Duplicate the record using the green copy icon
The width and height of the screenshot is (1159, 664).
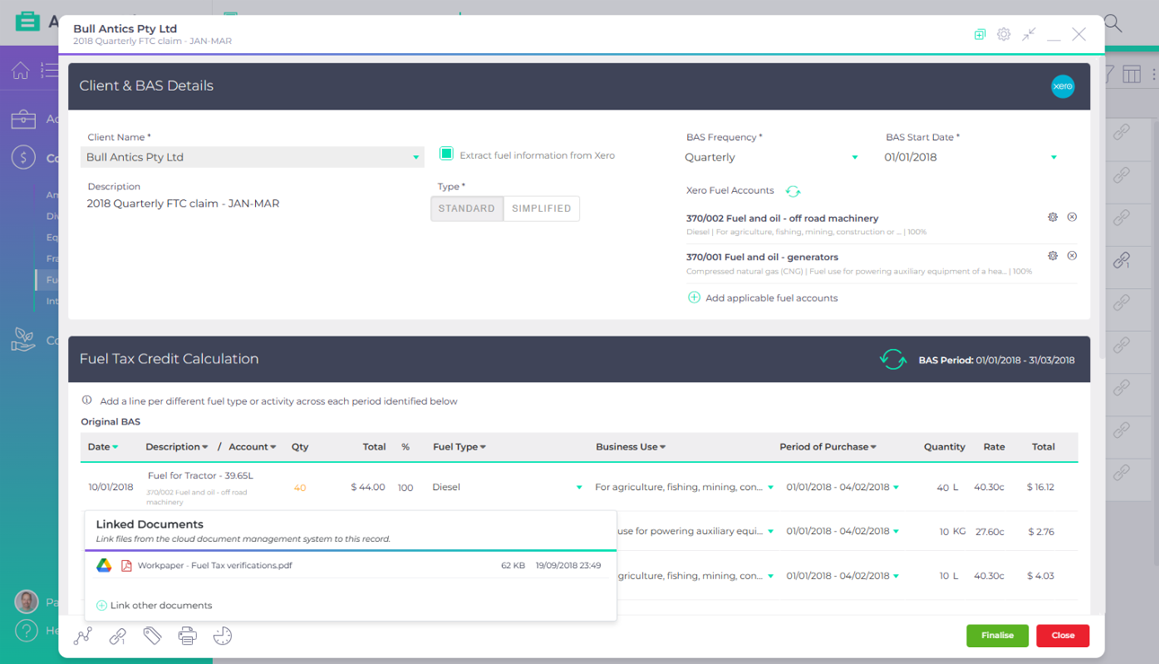979,34
